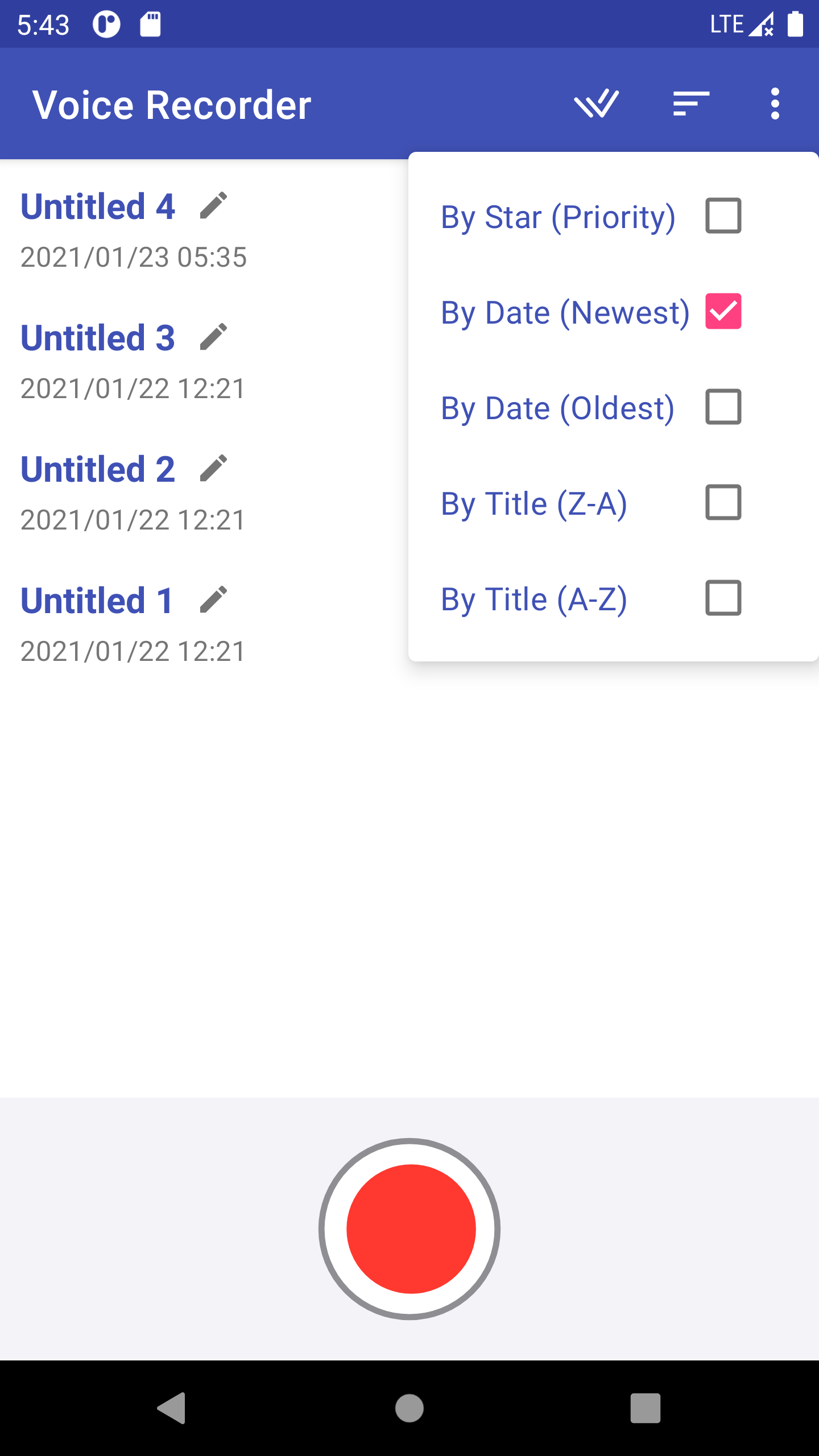
Task: Open recent apps with the square button
Action: coord(645,1408)
